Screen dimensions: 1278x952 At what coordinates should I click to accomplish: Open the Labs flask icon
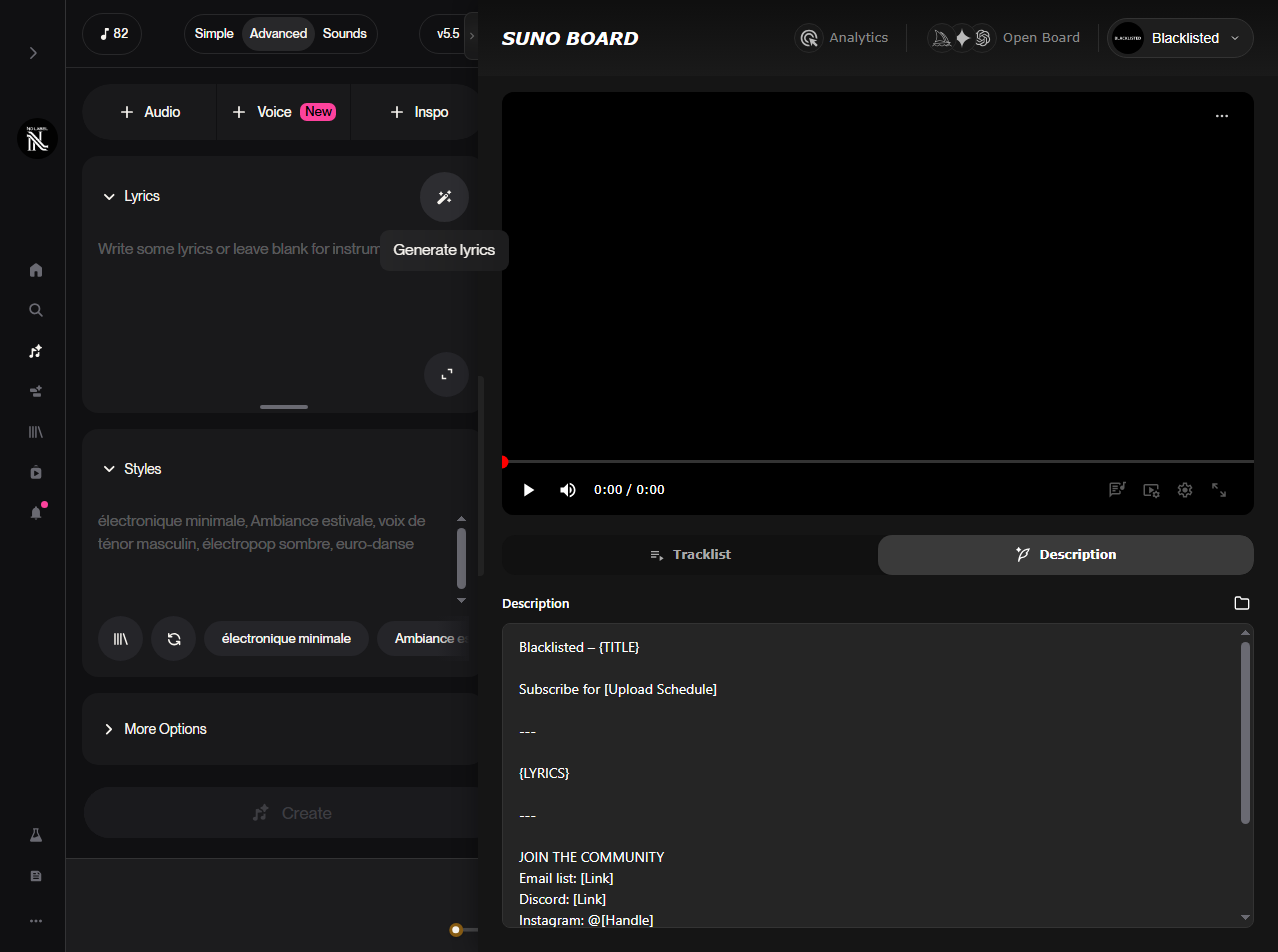click(x=36, y=835)
